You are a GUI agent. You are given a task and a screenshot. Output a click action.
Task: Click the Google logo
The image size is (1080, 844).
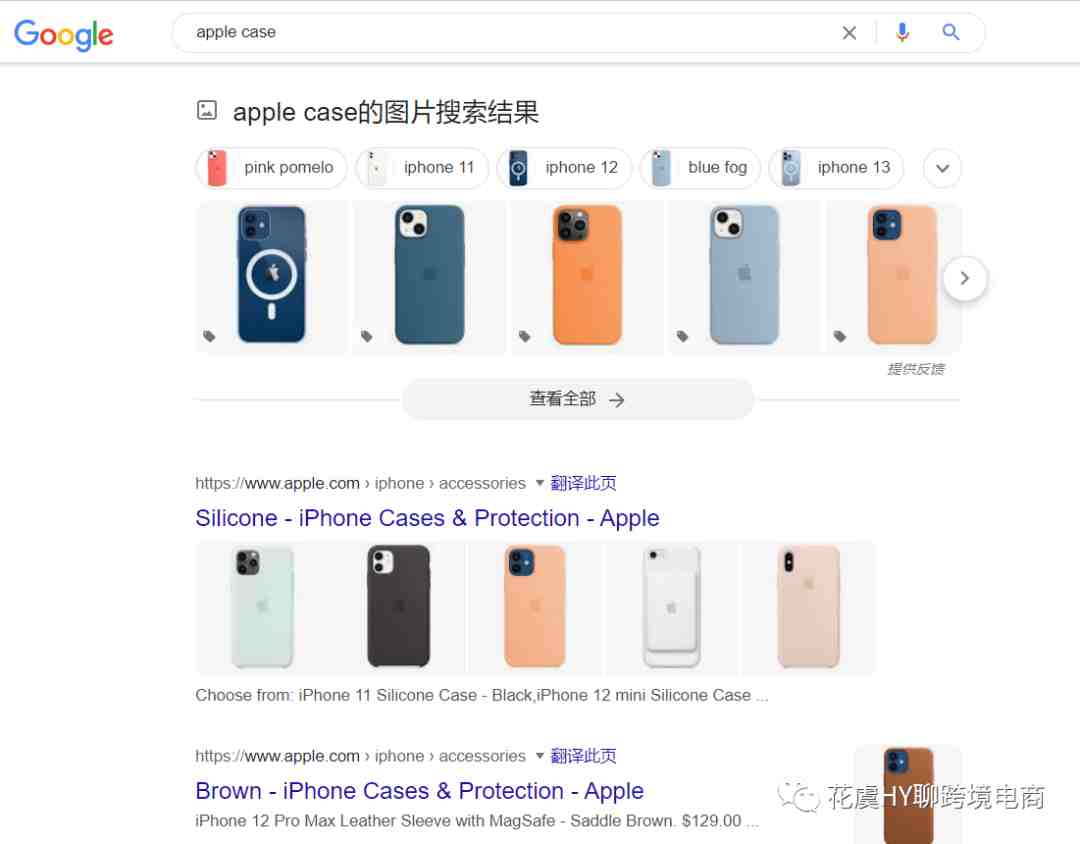[63, 34]
